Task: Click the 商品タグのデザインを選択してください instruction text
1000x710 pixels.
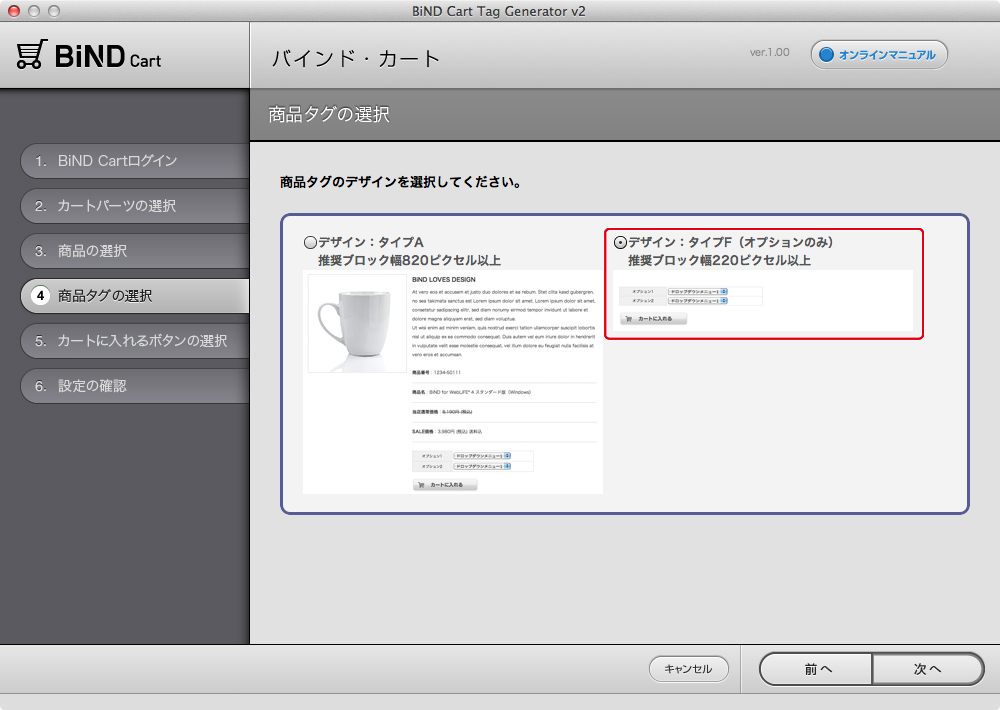Action: click(x=401, y=182)
